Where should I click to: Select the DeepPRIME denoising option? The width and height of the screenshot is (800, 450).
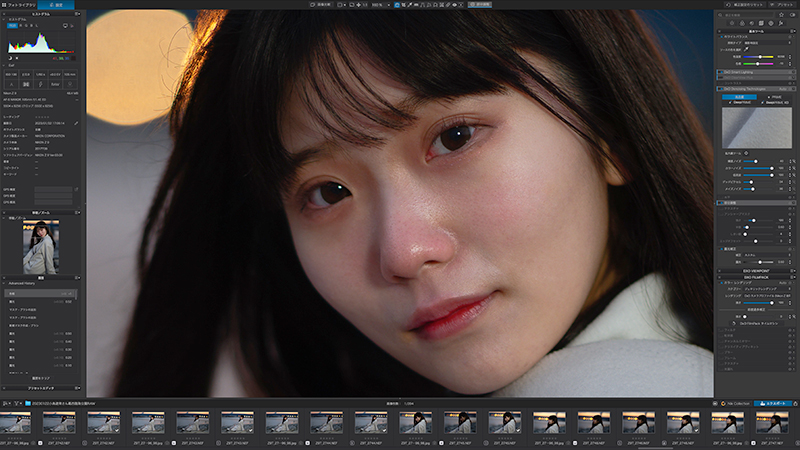pos(739,103)
